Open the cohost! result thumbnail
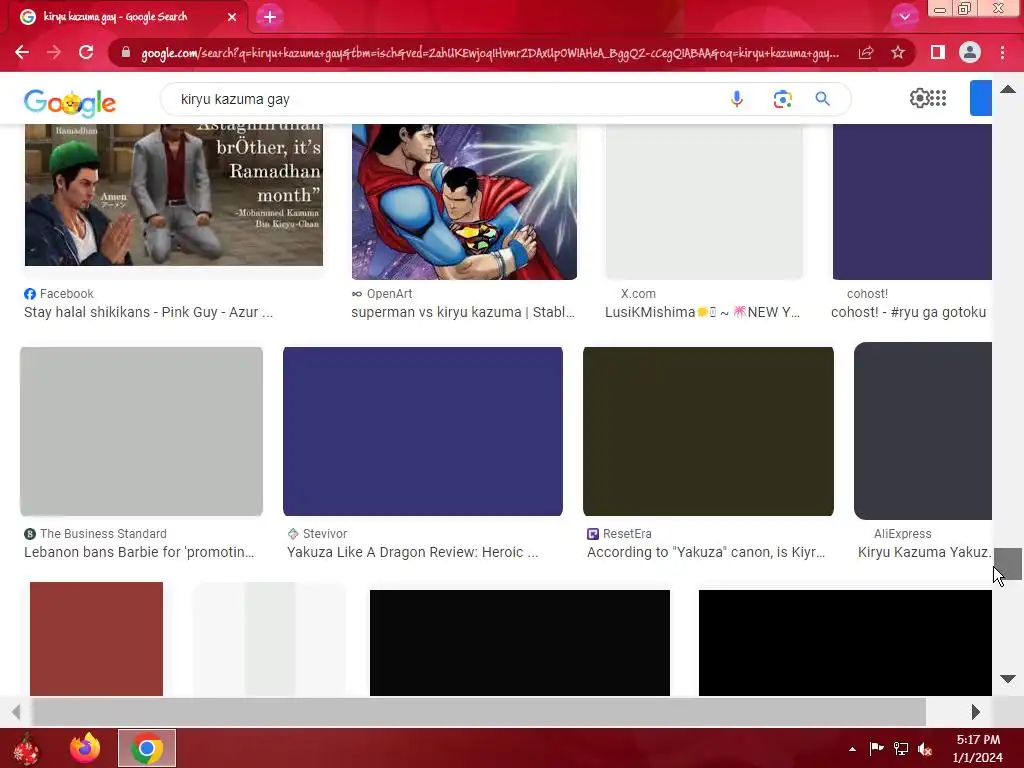The width and height of the screenshot is (1024, 768). pos(912,202)
